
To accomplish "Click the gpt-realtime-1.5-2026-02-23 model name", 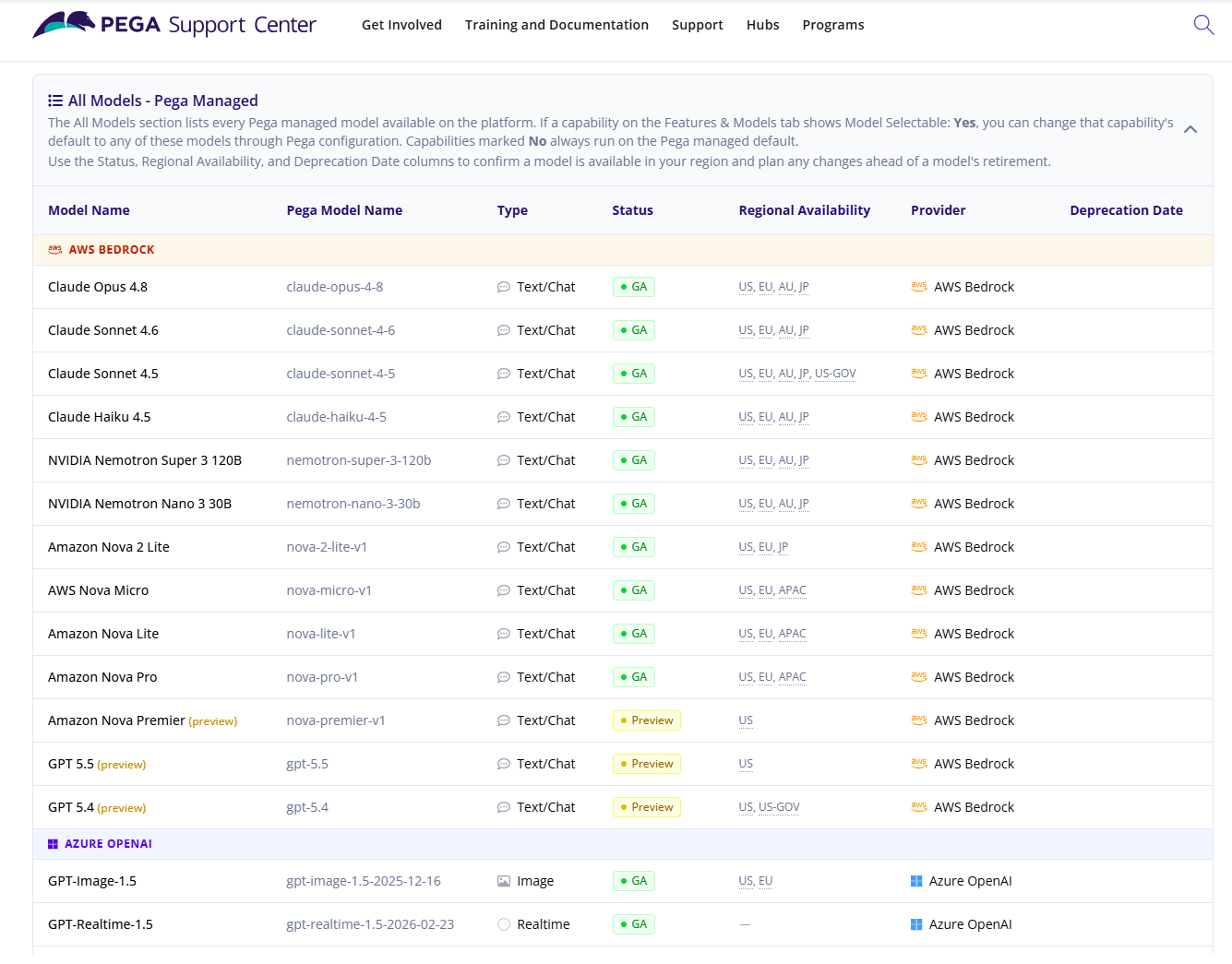I will coord(370,924).
